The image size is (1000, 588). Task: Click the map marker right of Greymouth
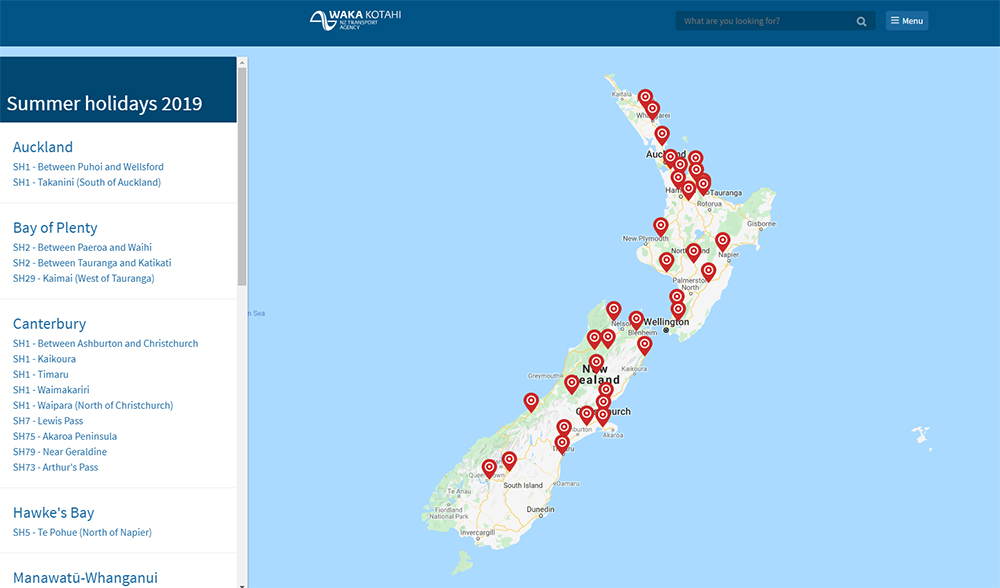pos(572,385)
